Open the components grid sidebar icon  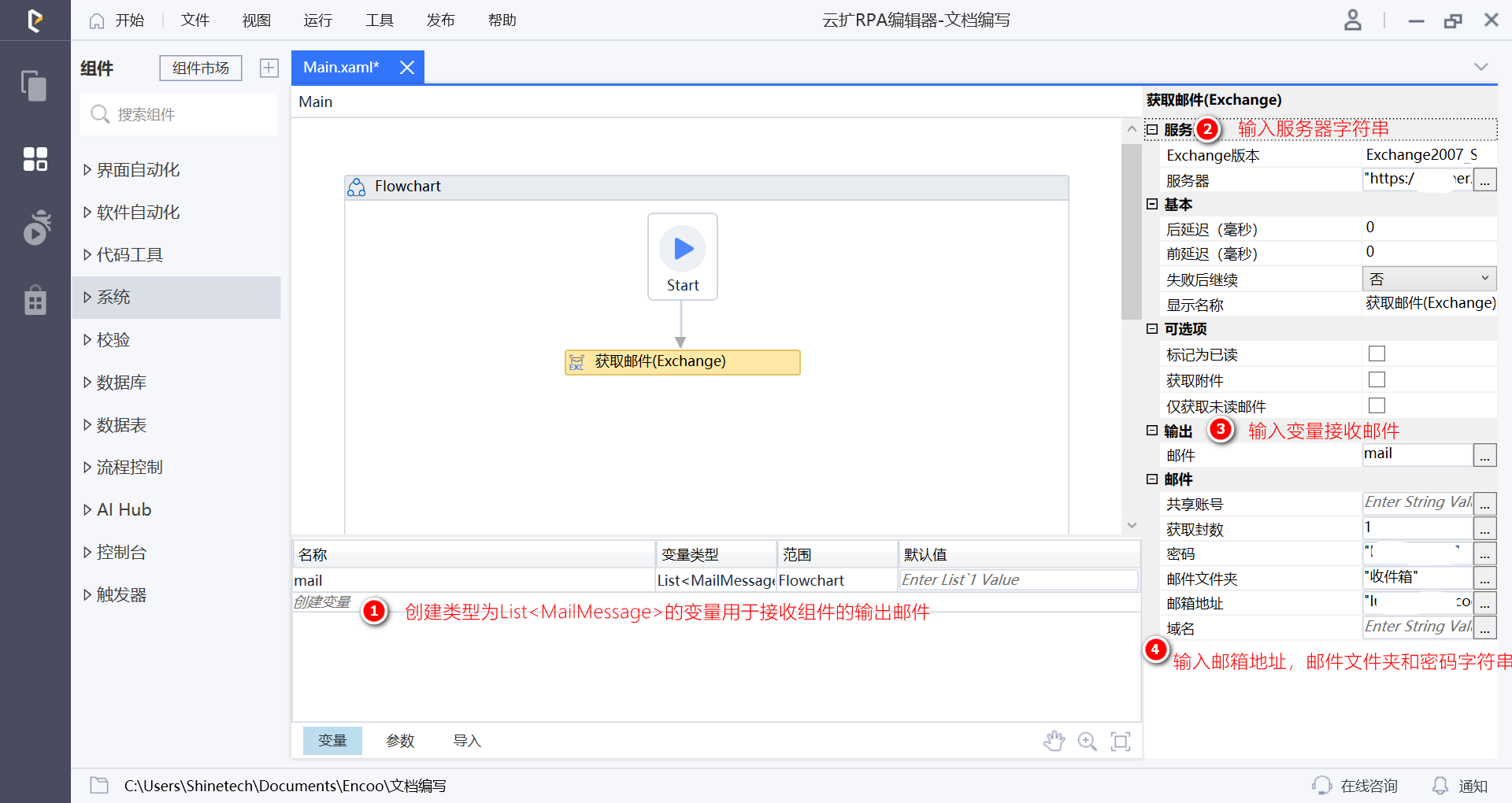point(35,158)
